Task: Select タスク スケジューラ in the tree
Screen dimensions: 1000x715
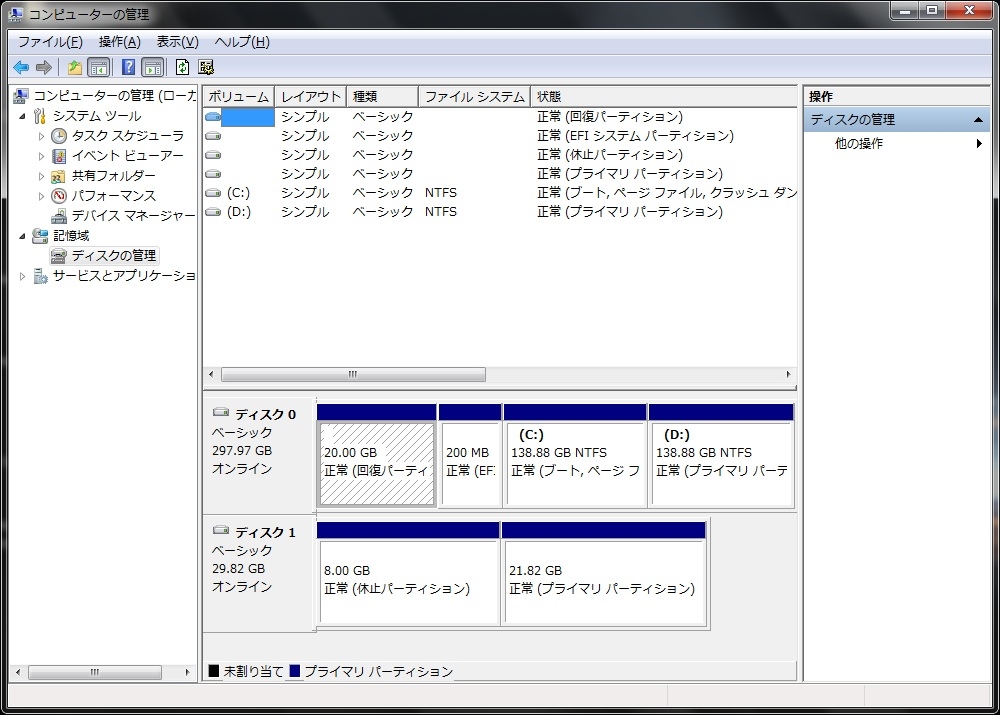Action: coord(127,136)
